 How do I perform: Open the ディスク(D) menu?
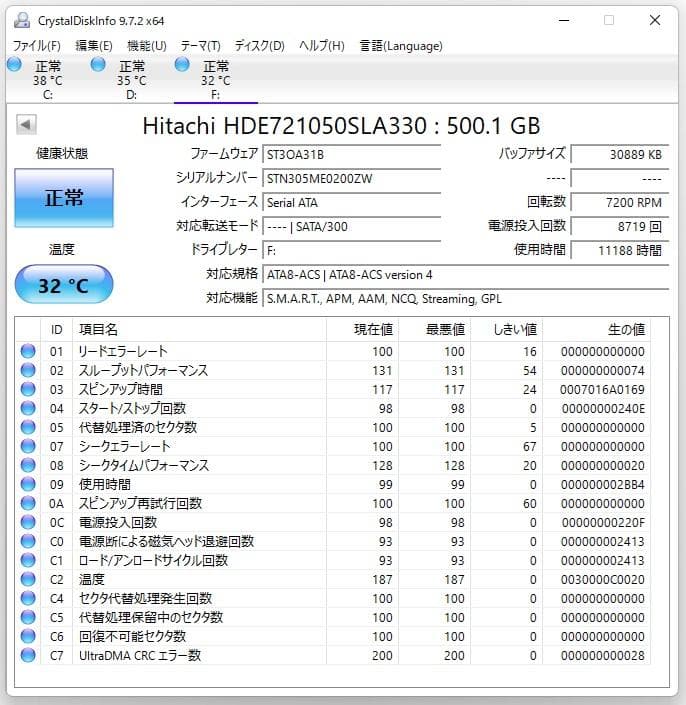[x=259, y=46]
